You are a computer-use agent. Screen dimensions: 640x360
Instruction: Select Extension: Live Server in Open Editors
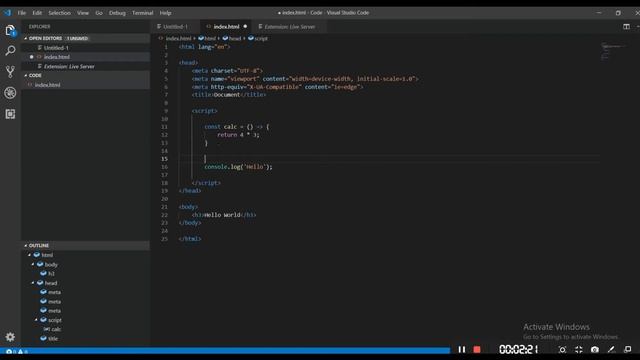pyautogui.click(x=86, y=66)
